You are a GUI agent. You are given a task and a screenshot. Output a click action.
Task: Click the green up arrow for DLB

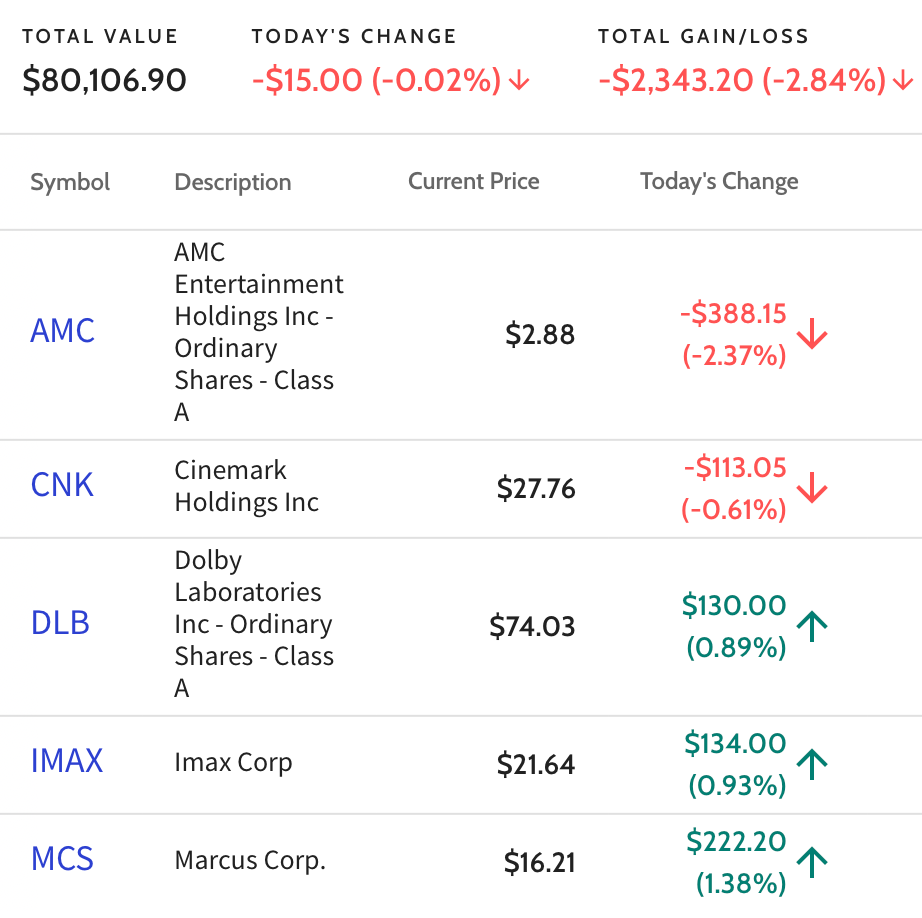(x=812, y=626)
